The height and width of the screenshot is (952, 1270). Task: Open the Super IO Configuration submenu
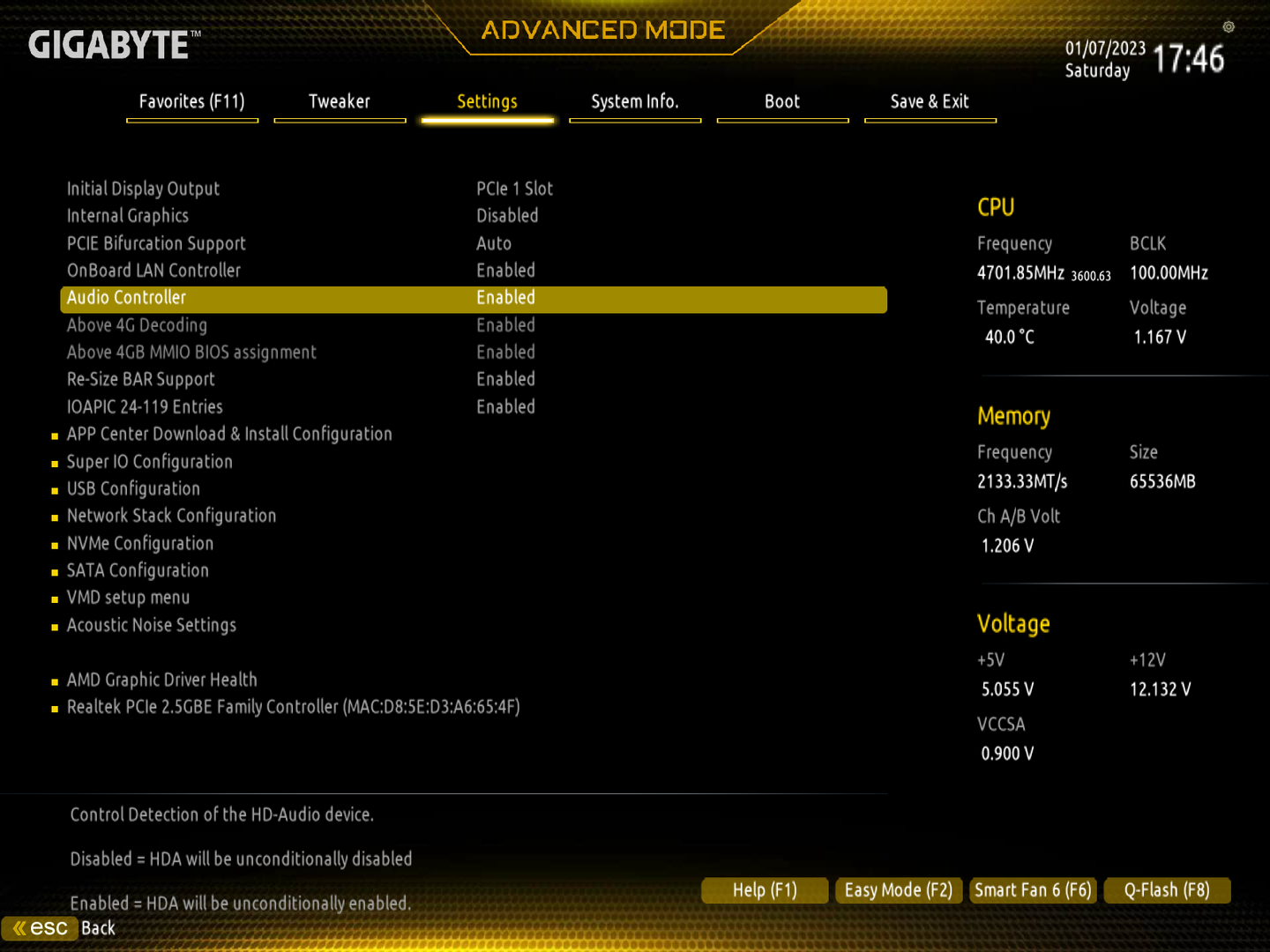[x=150, y=462]
